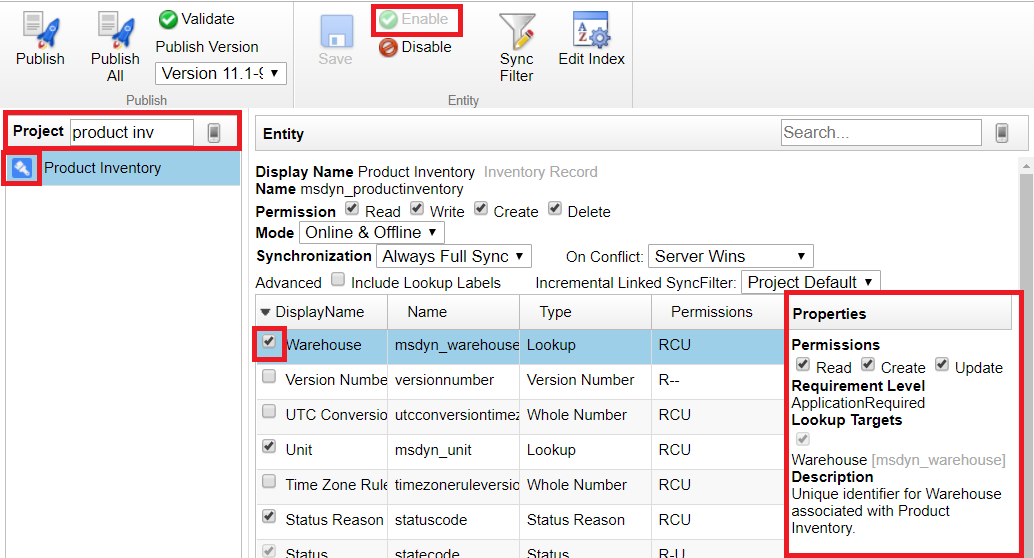Click the Type column header
The width and height of the screenshot is (1034, 558).
[x=555, y=312]
